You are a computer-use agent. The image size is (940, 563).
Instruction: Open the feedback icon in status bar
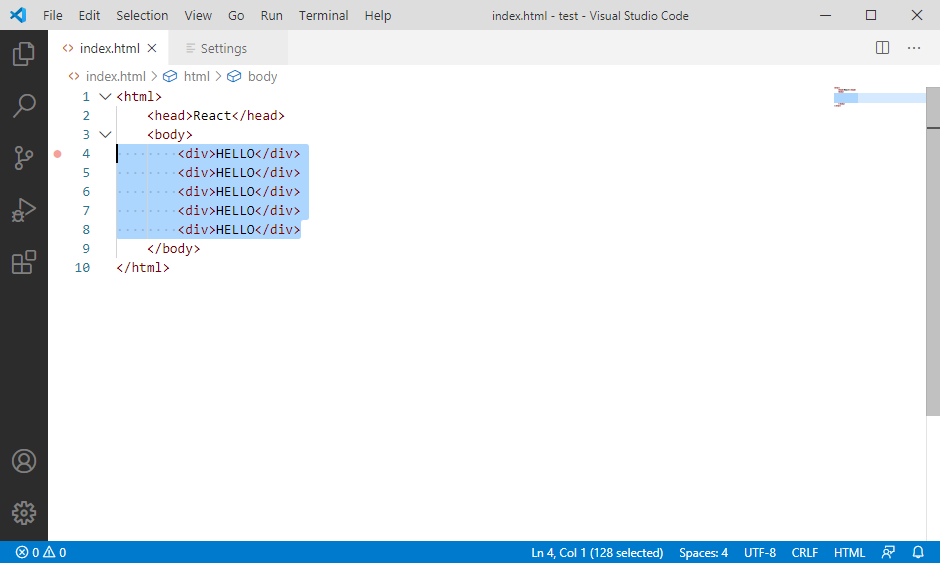[888, 552]
